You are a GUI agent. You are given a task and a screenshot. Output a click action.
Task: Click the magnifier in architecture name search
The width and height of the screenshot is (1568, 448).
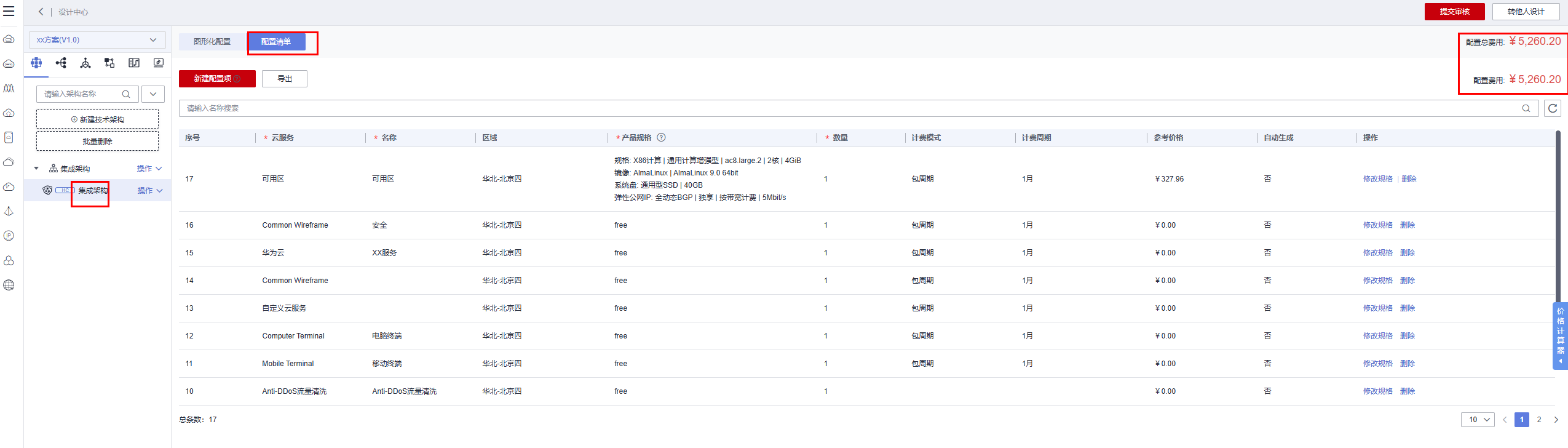[x=126, y=94]
